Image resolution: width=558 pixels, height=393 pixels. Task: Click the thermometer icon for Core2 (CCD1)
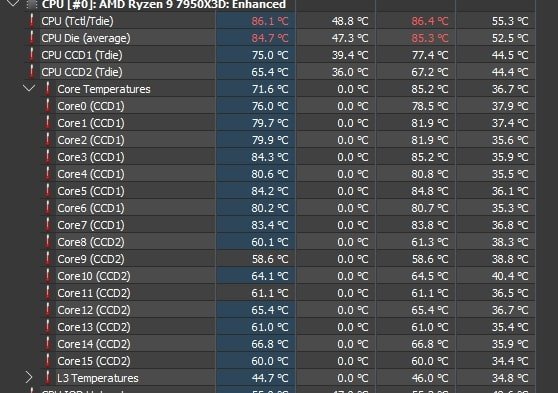click(x=47, y=140)
